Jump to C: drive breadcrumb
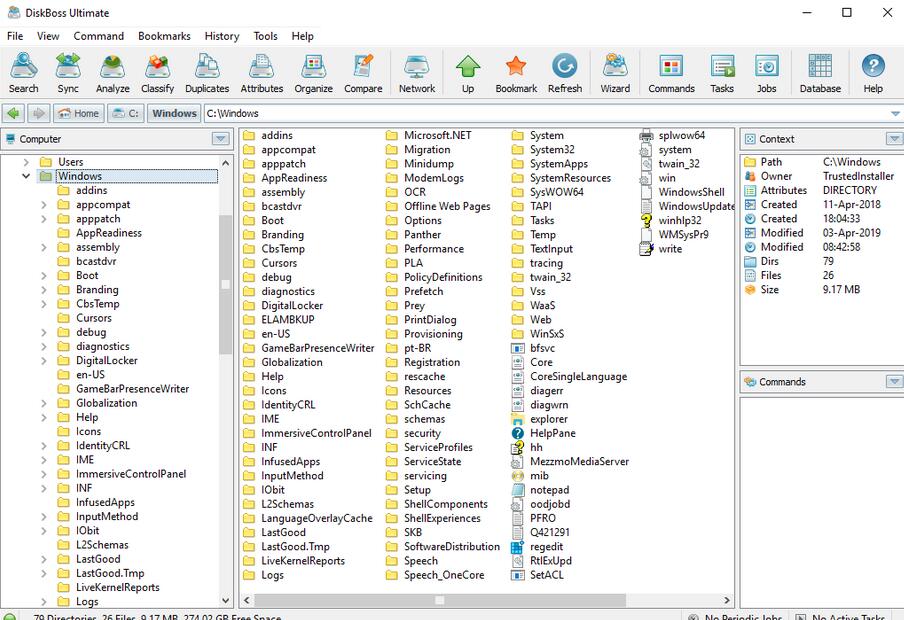This screenshot has height=620, width=904. point(126,113)
